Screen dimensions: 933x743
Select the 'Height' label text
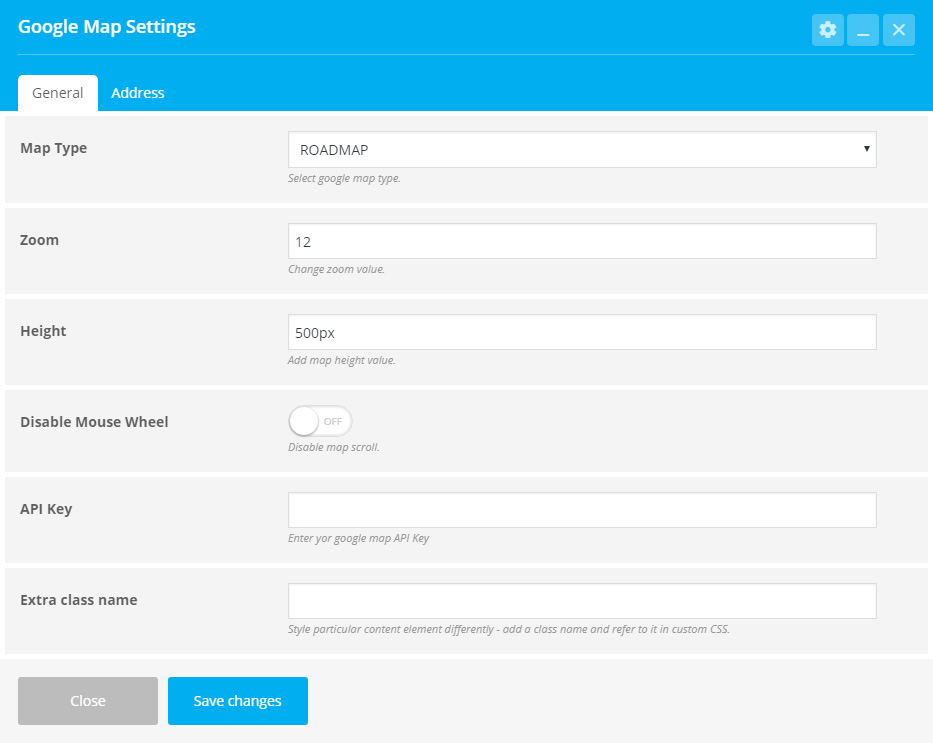(43, 331)
